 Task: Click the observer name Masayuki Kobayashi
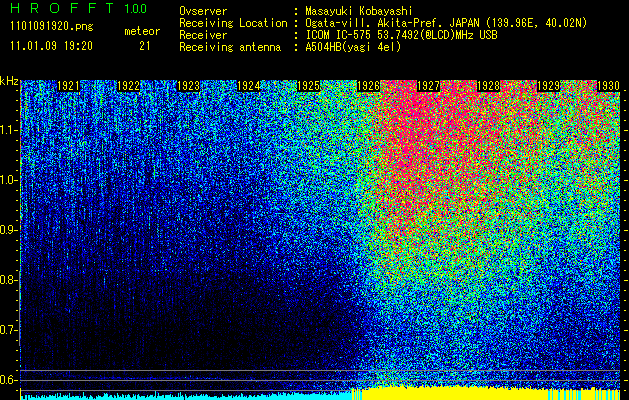coord(359,11)
